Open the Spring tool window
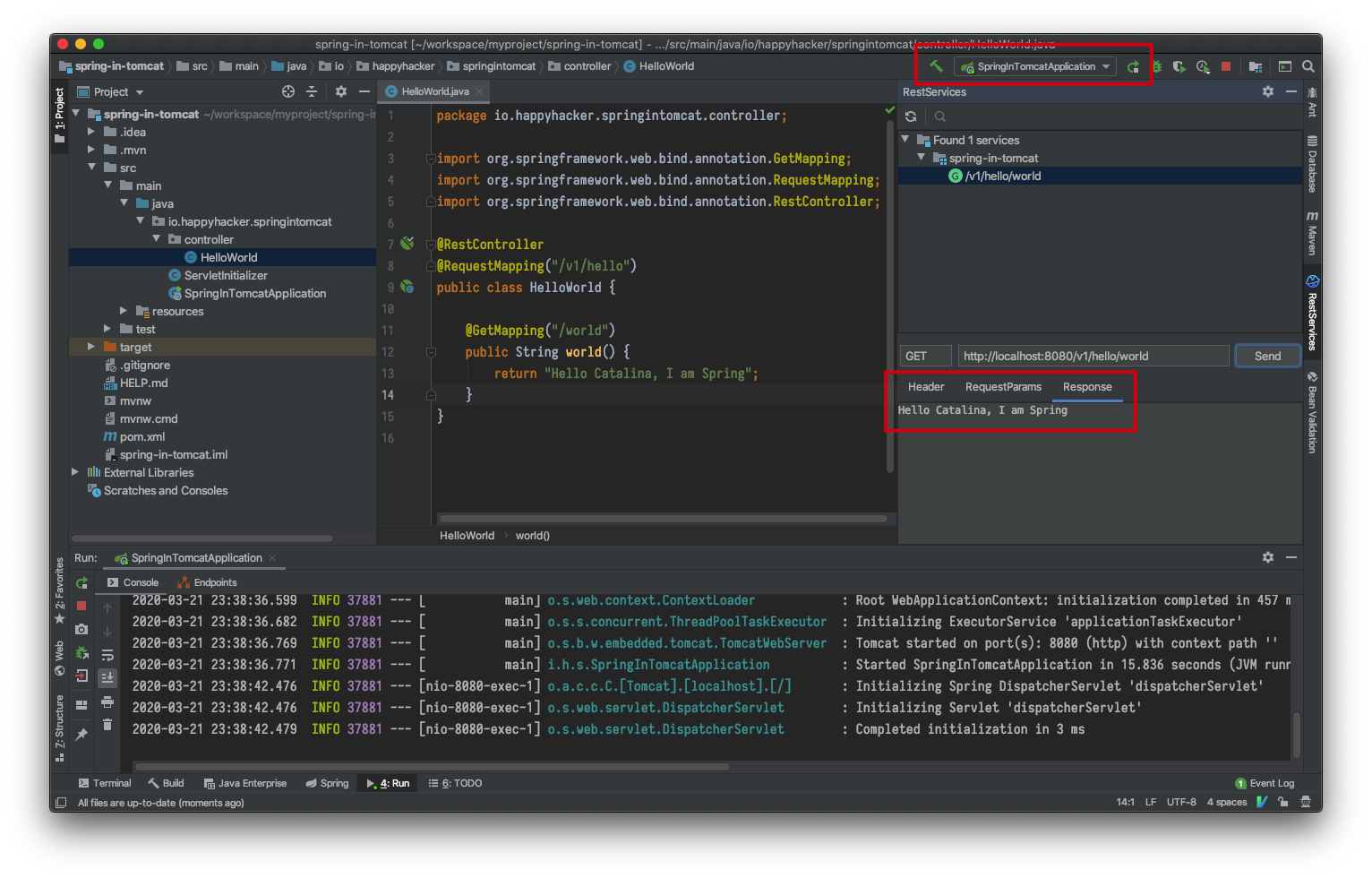Image resolution: width=1372 pixels, height=878 pixels. [x=327, y=783]
